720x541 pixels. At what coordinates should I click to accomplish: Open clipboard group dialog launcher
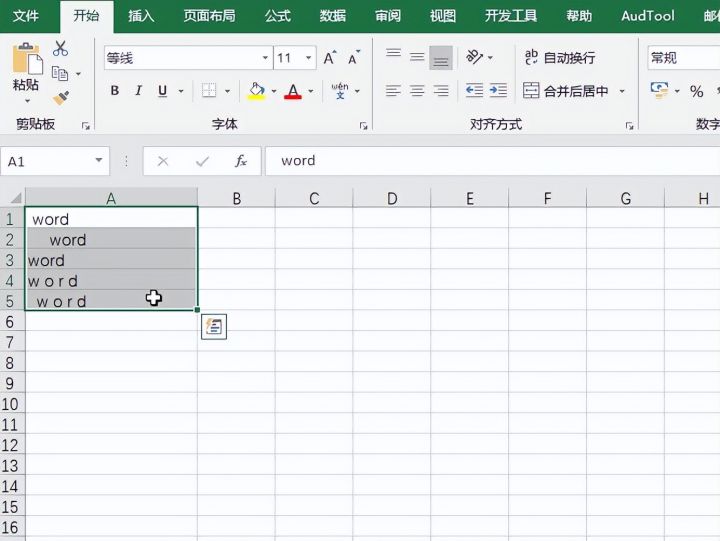coord(85,126)
